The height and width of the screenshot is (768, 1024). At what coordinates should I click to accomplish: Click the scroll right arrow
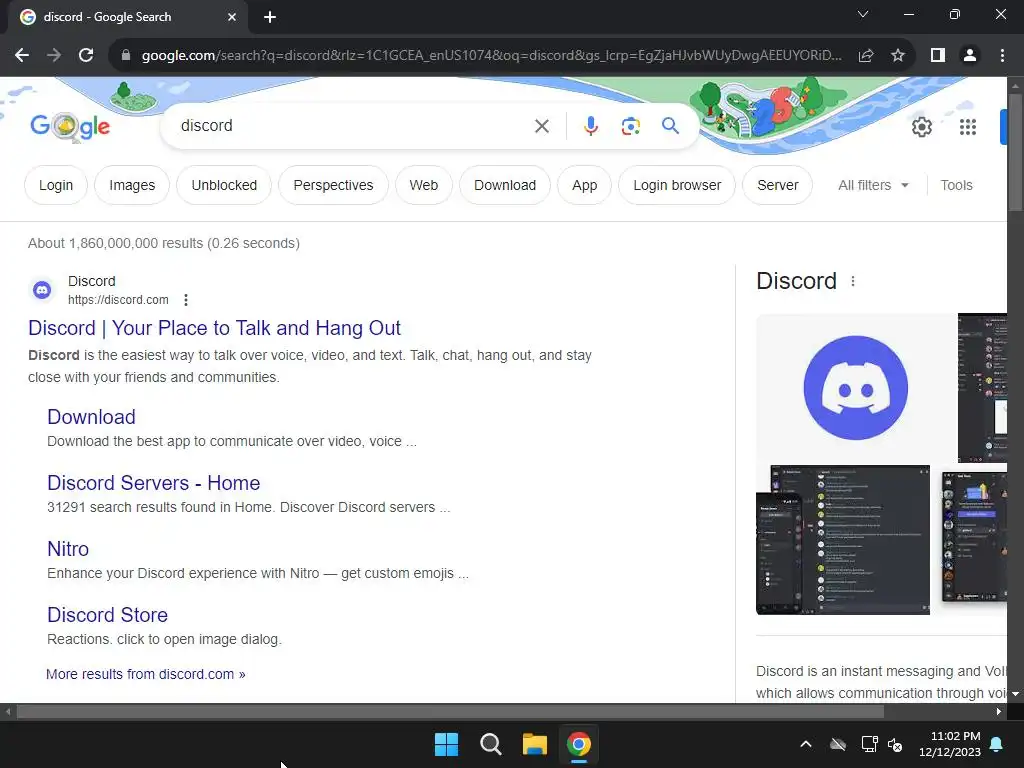[999, 711]
